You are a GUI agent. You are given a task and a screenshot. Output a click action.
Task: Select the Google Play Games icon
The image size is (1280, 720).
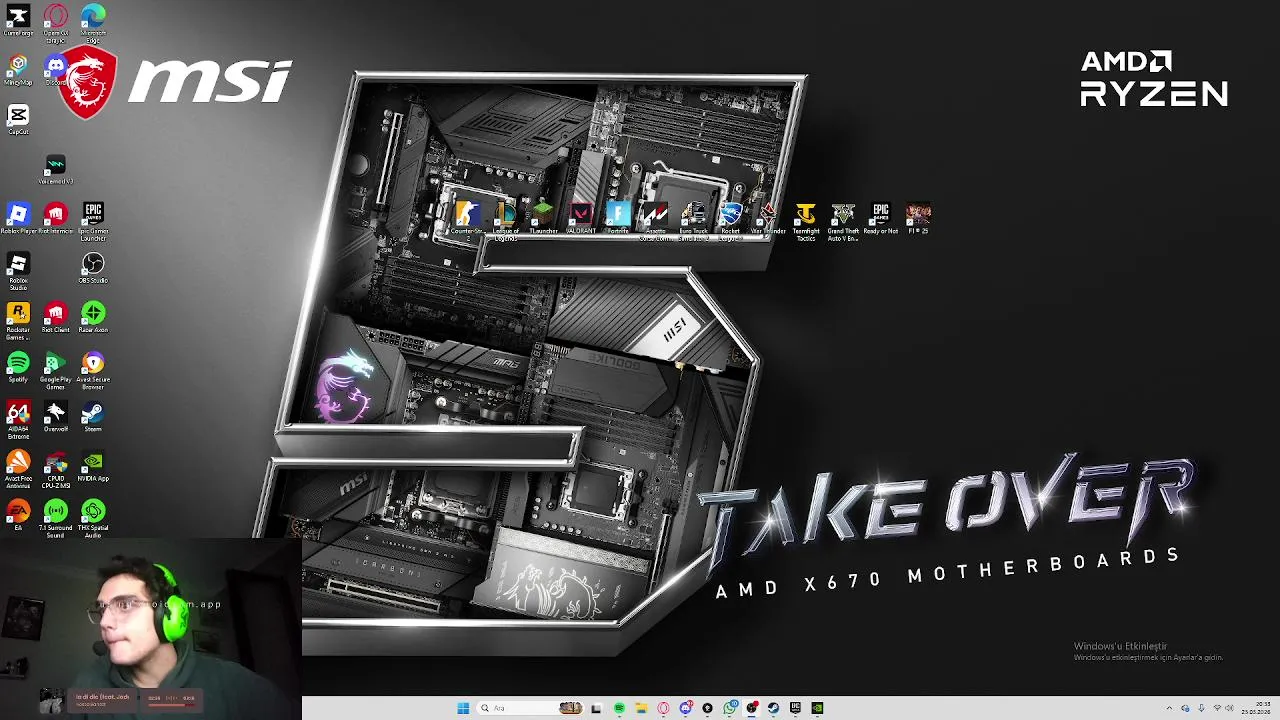point(56,370)
